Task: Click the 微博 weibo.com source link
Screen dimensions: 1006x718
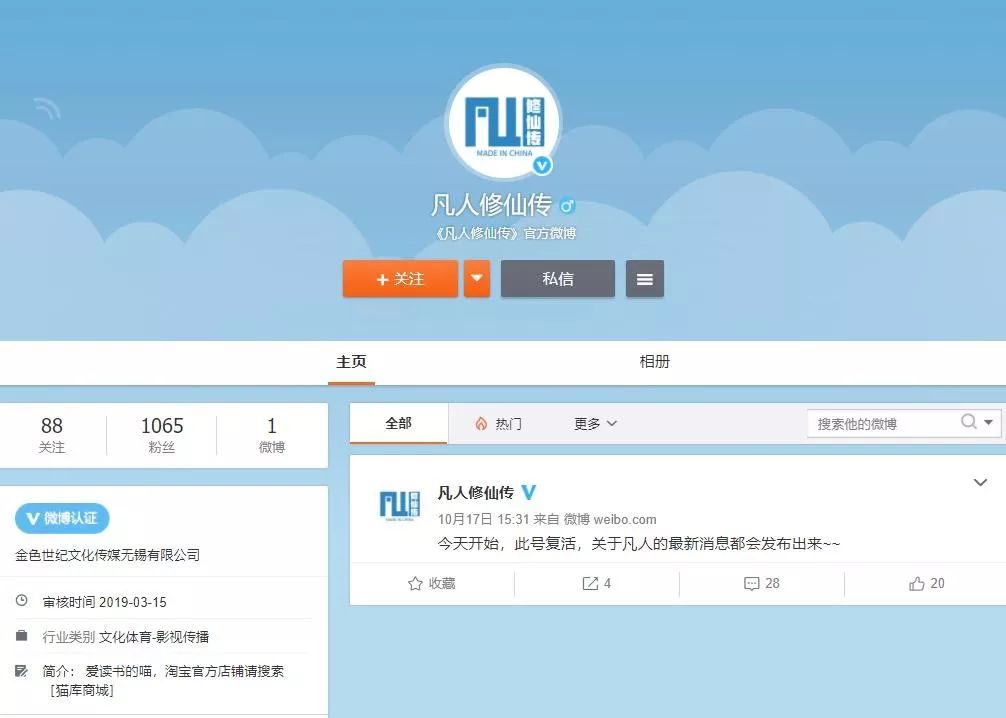Action: click(x=610, y=519)
